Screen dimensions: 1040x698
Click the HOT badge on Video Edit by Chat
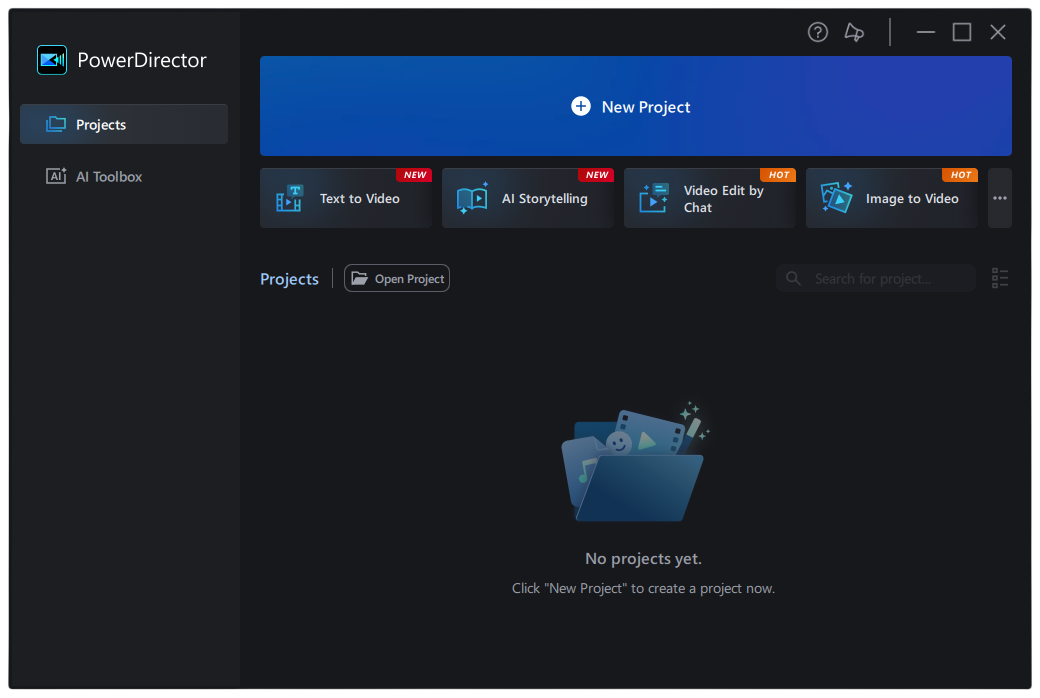[778, 175]
